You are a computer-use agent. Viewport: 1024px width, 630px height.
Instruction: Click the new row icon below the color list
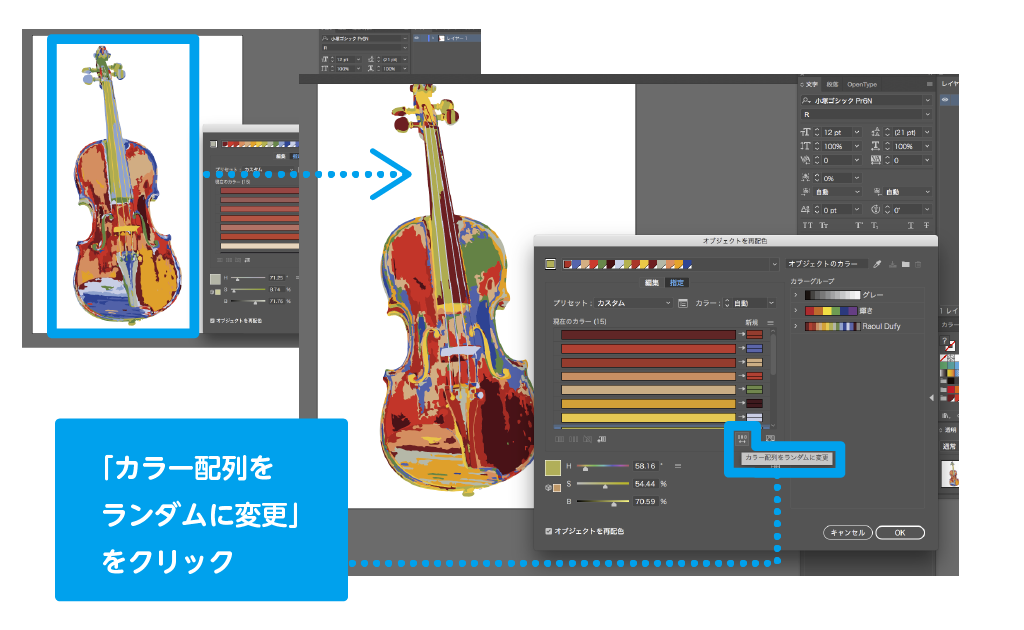[x=601, y=439]
